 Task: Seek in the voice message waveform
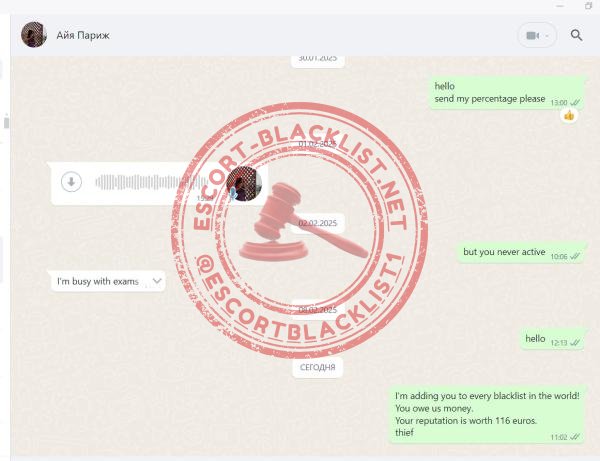coord(151,182)
